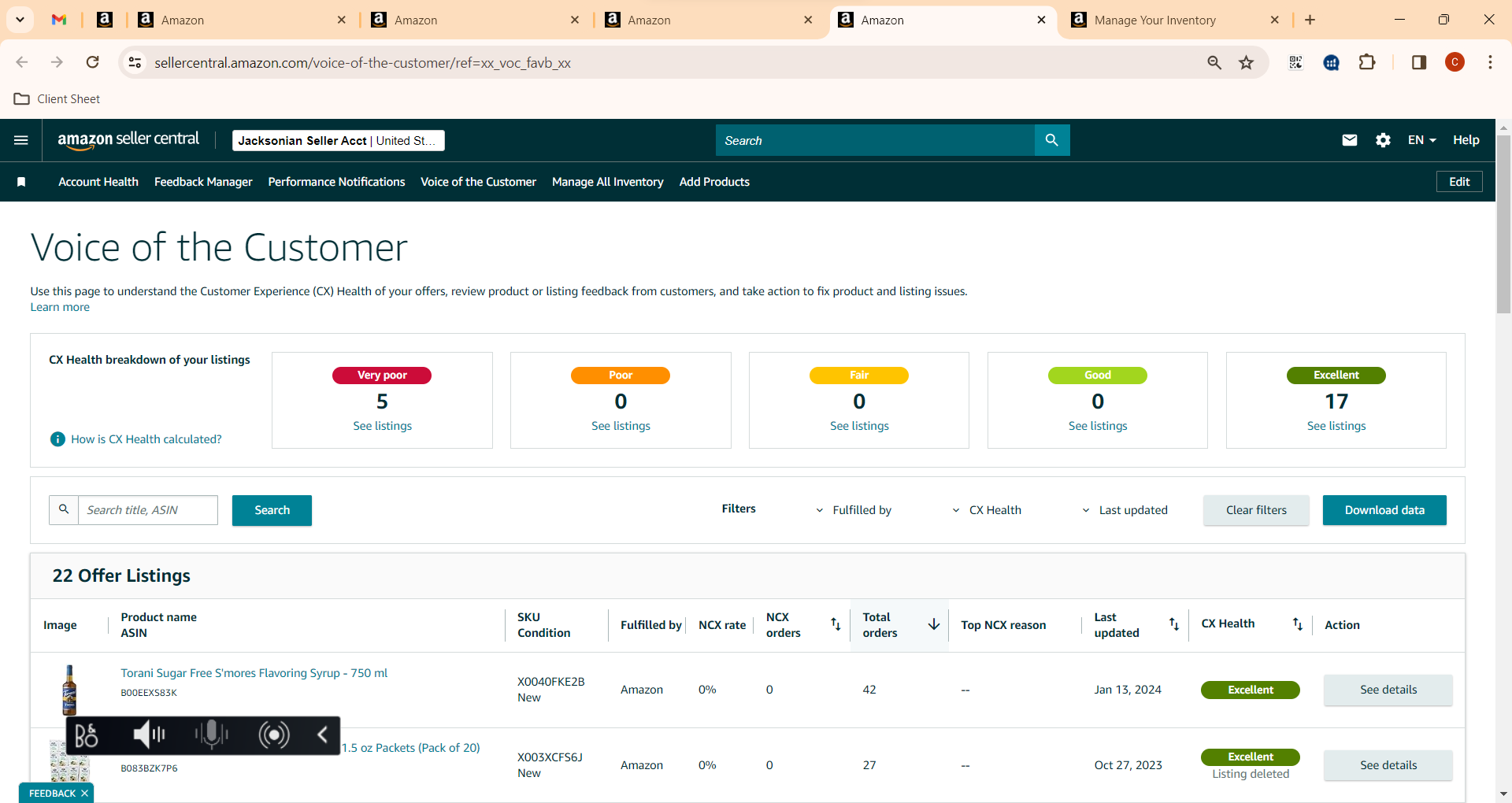Open How is CX Health calculated link

coord(146,439)
